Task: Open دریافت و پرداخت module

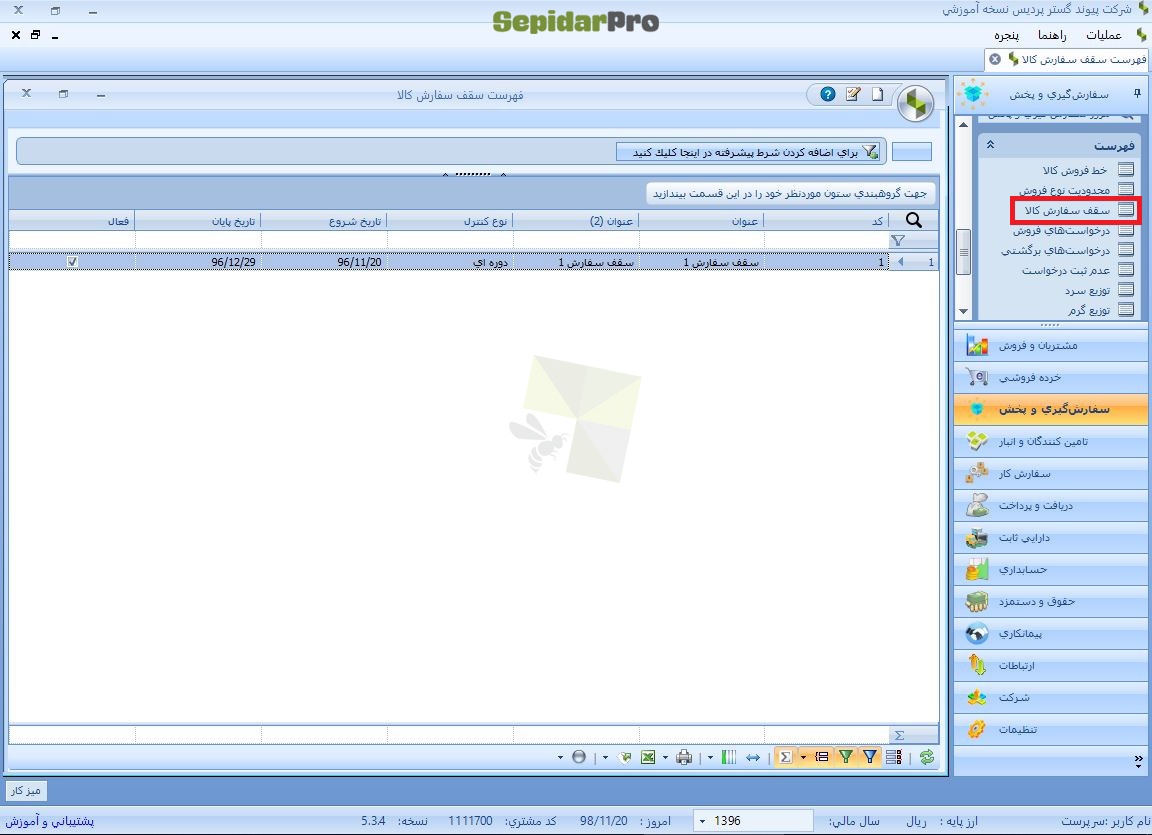Action: [1051, 505]
